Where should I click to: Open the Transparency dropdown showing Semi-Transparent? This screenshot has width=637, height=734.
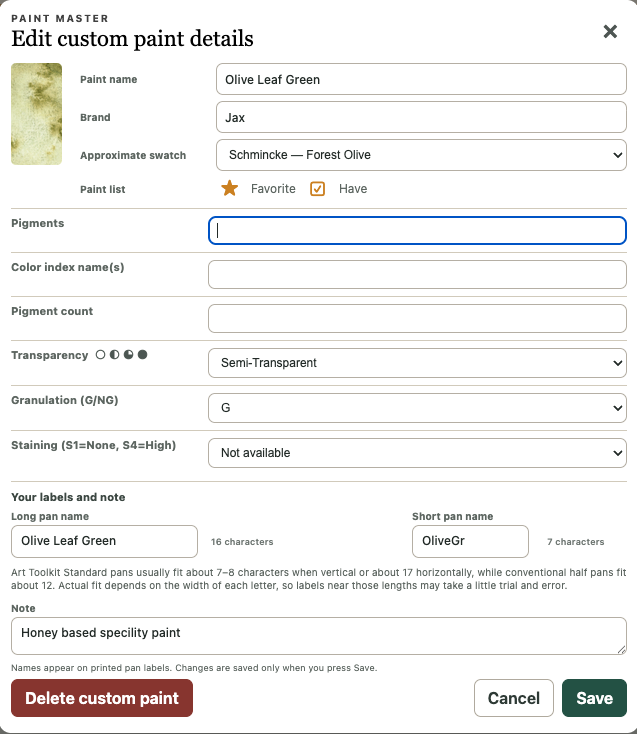click(417, 363)
